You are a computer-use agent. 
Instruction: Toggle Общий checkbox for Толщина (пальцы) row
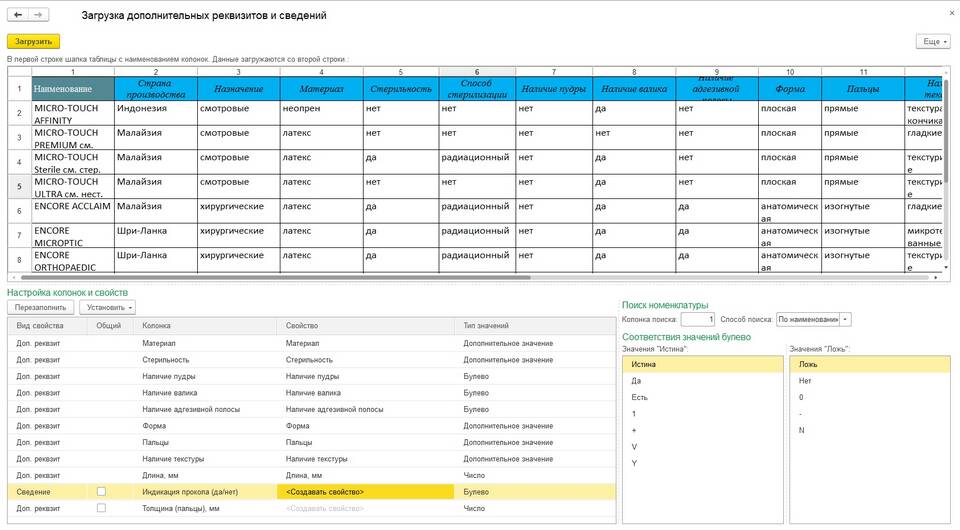pyautogui.click(x=102, y=508)
